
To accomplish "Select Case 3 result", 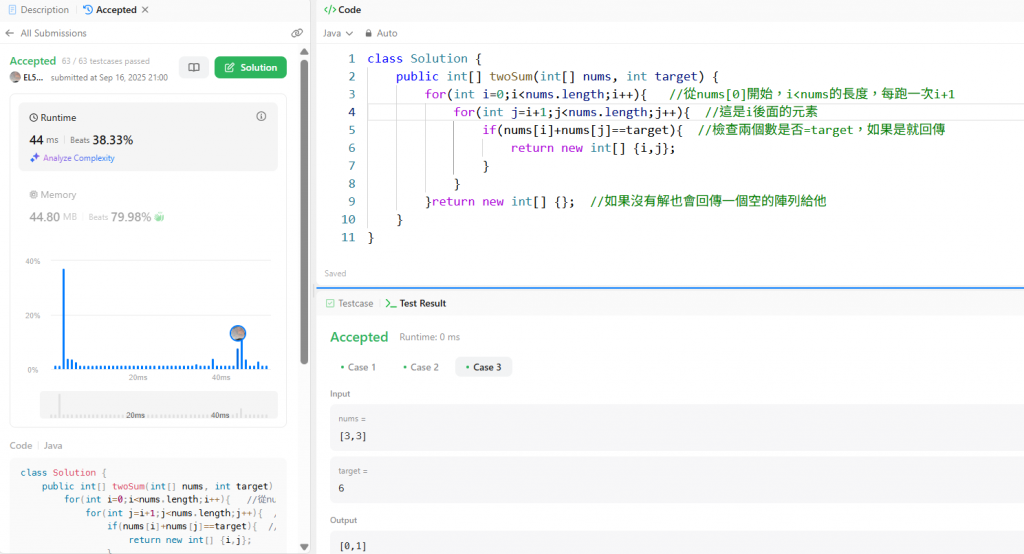I will click(x=484, y=367).
